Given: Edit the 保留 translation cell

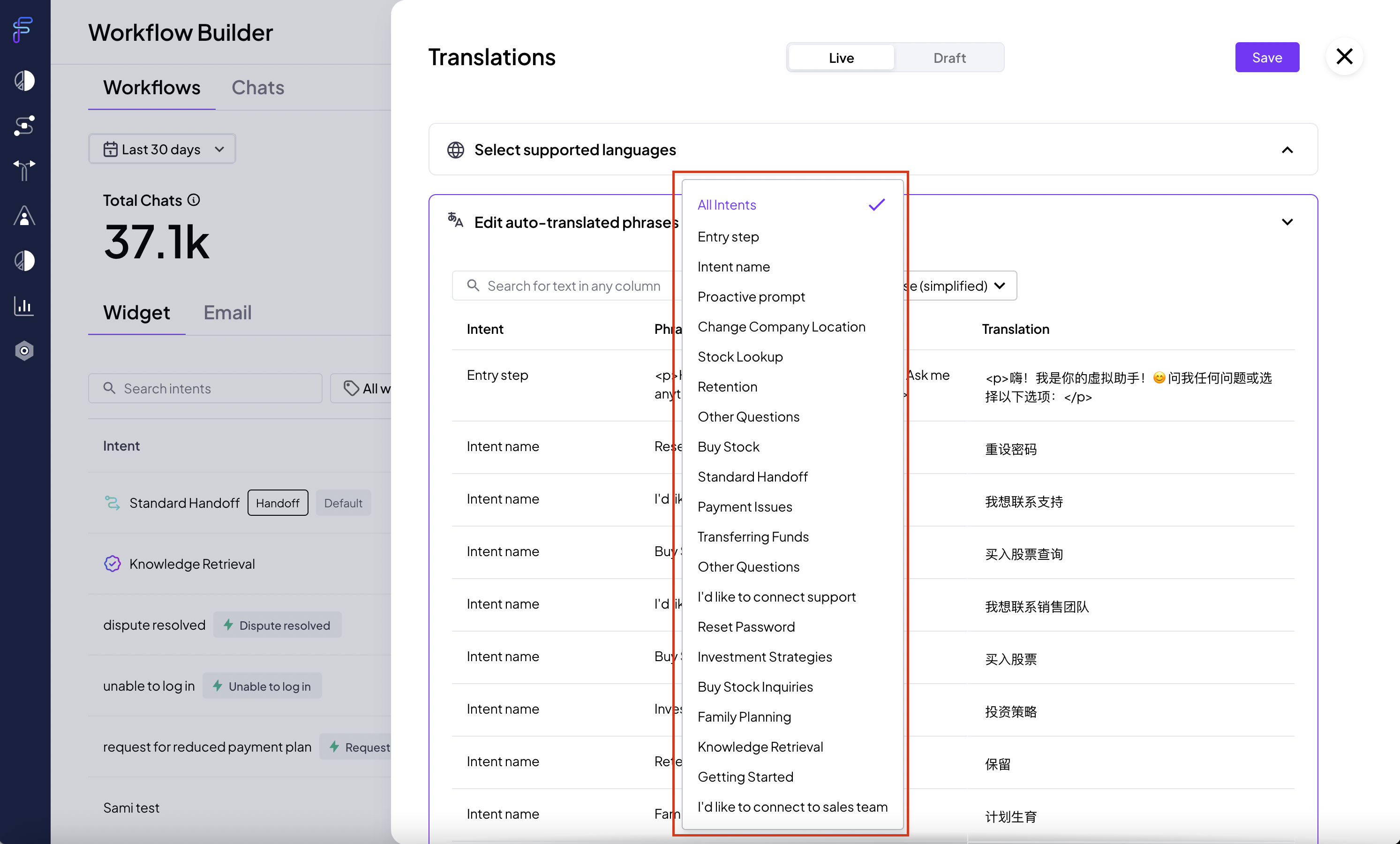Looking at the screenshot, I should [x=1131, y=764].
